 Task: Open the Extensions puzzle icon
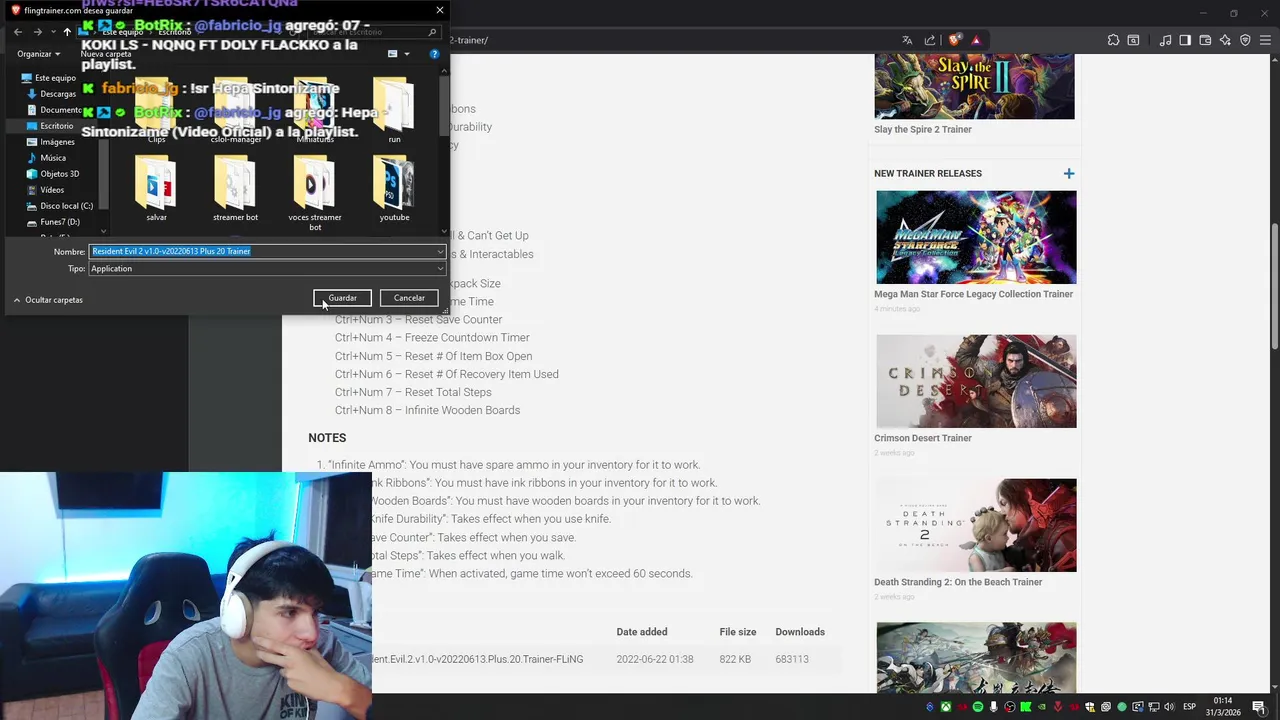1113,40
